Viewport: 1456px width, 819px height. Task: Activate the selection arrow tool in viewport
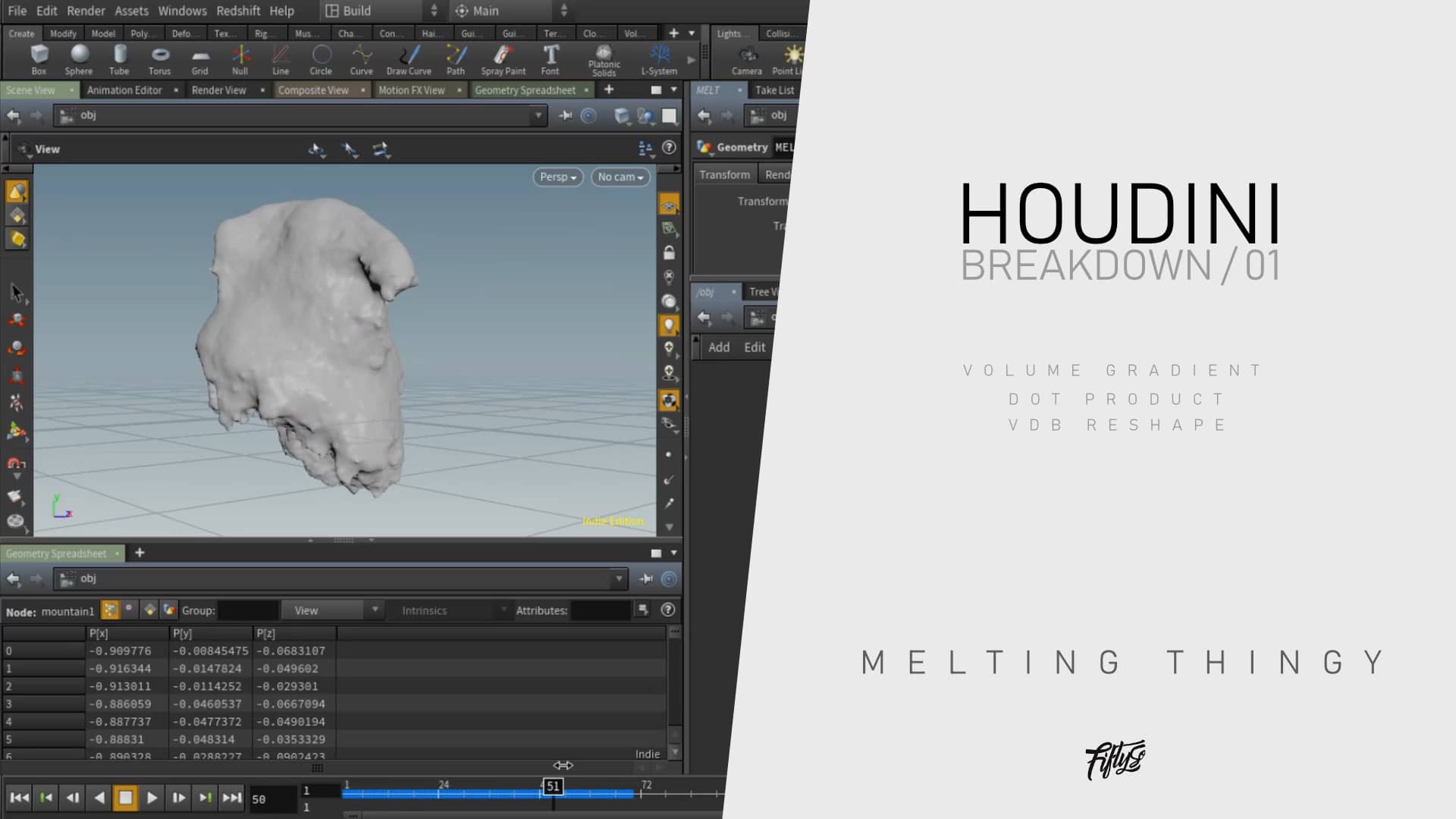pos(15,292)
